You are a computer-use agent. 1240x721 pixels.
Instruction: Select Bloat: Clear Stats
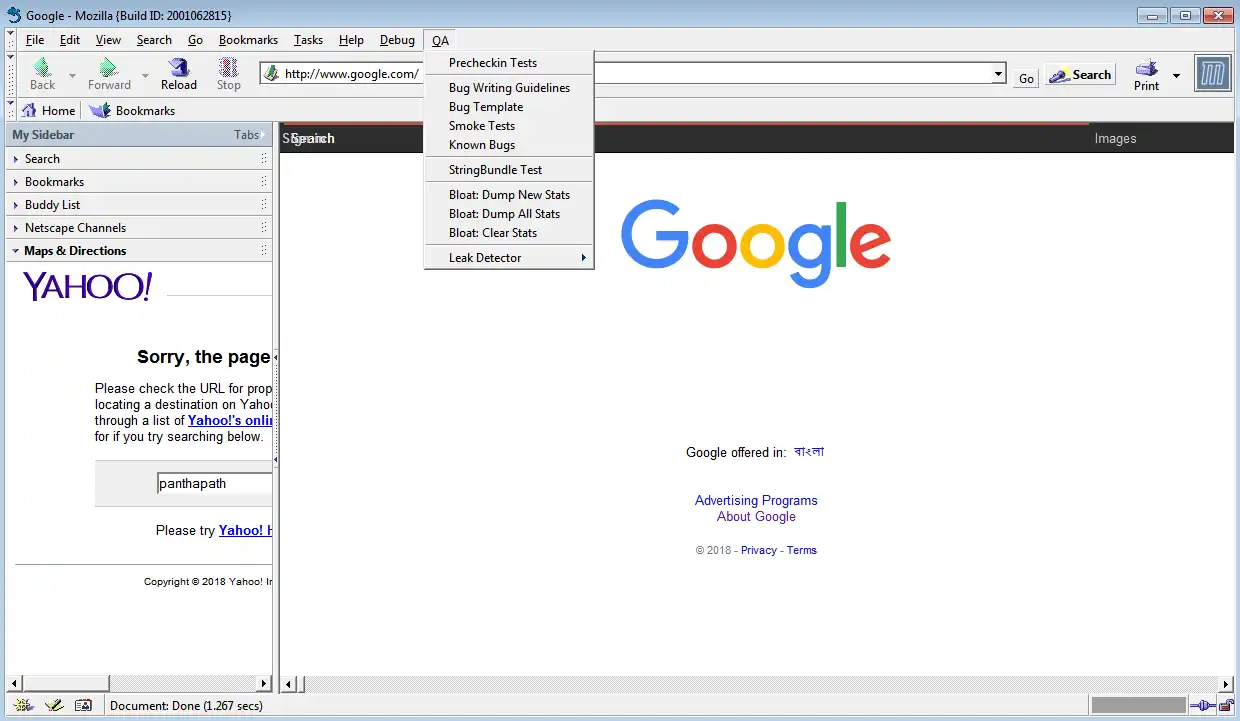coord(509,233)
